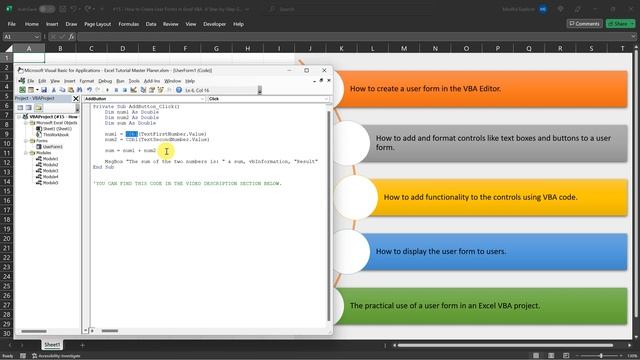The height and width of the screenshot is (360, 640).
Task: Click the Copy icon in VBA toolbar
Action: point(62,90)
